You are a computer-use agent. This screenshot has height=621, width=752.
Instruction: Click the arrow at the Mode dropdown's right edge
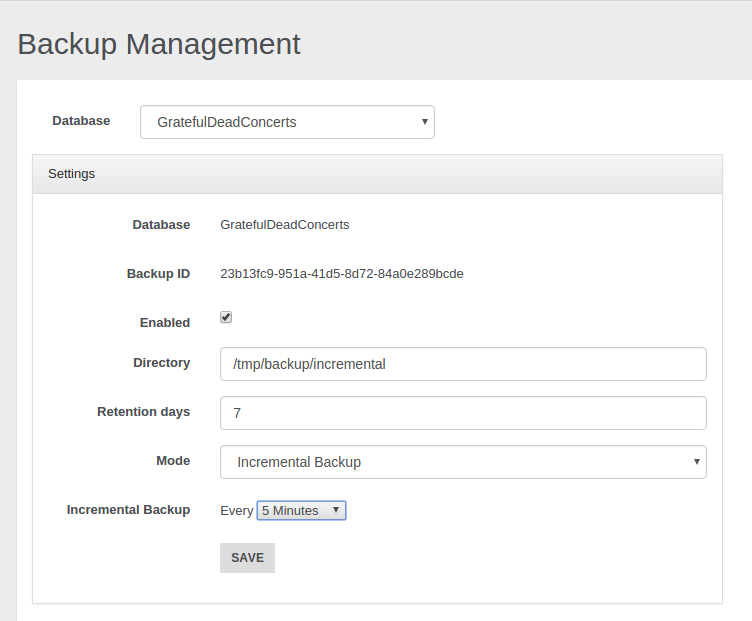(x=695, y=462)
